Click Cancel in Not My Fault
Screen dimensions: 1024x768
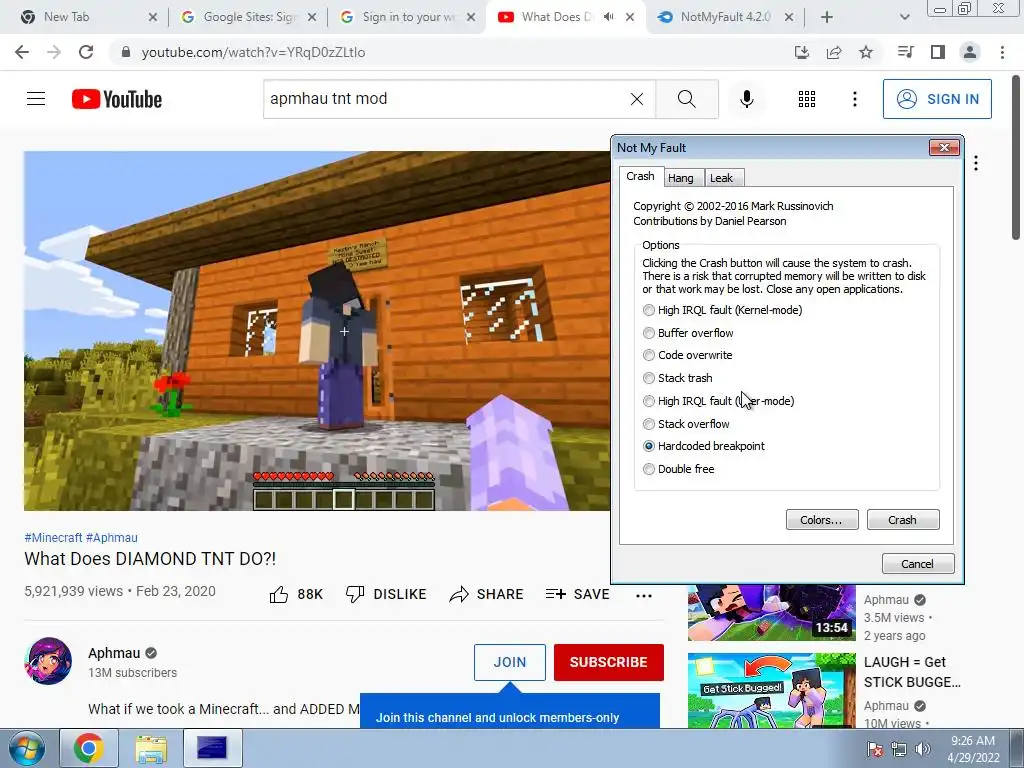click(918, 564)
